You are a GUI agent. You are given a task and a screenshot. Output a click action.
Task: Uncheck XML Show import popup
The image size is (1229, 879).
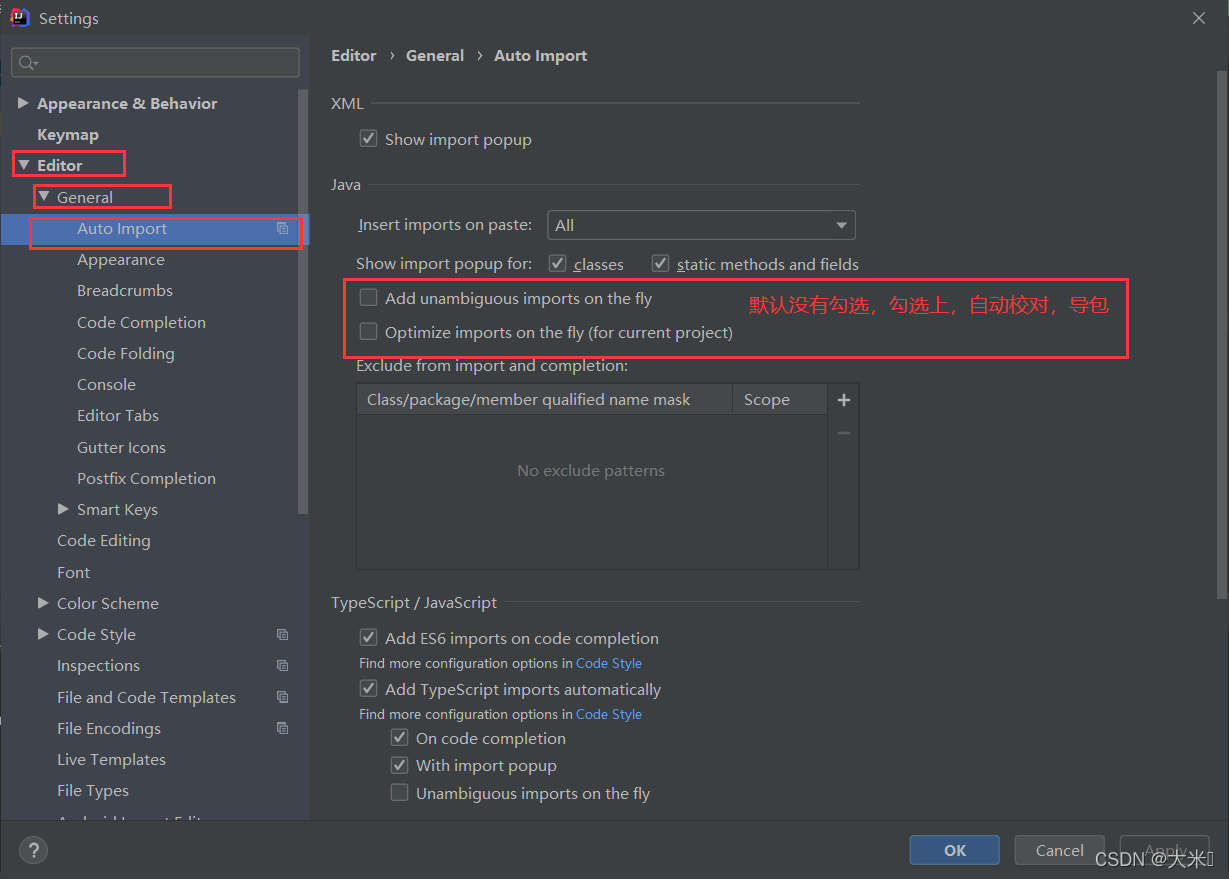click(x=368, y=139)
